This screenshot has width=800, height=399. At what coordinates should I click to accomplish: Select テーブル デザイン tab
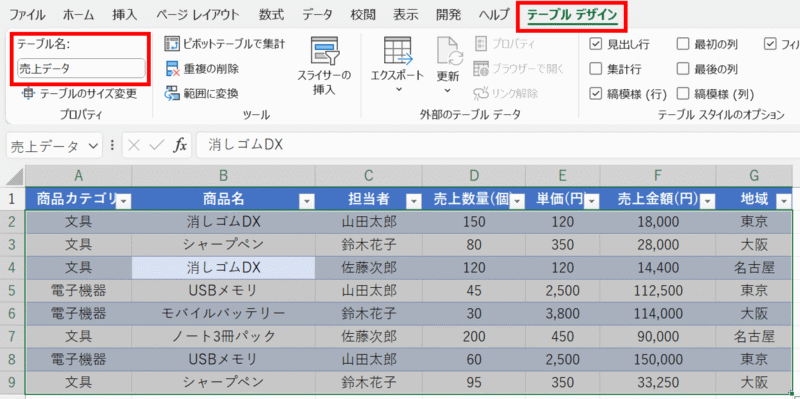click(x=572, y=15)
